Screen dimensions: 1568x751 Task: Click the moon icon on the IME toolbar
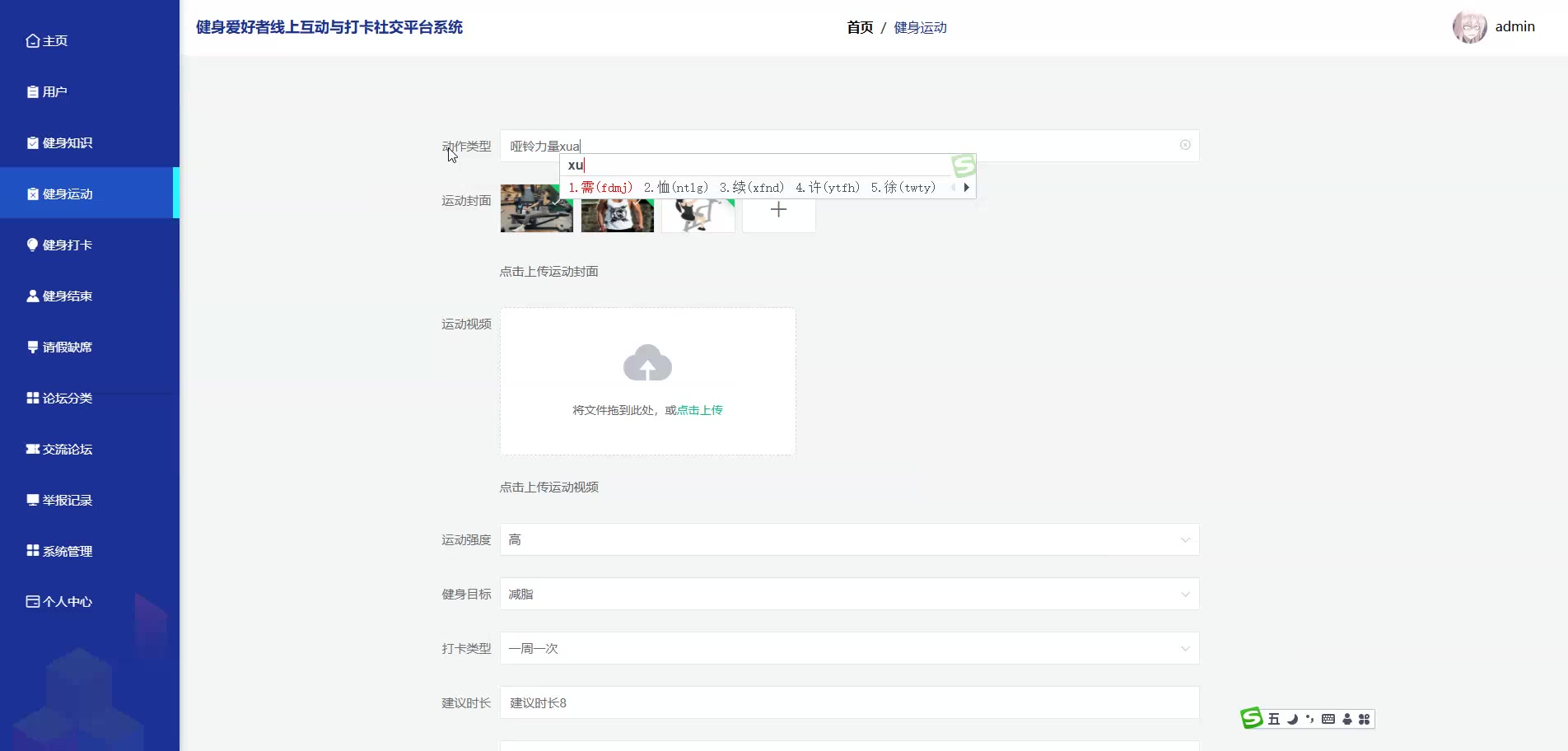click(1292, 719)
